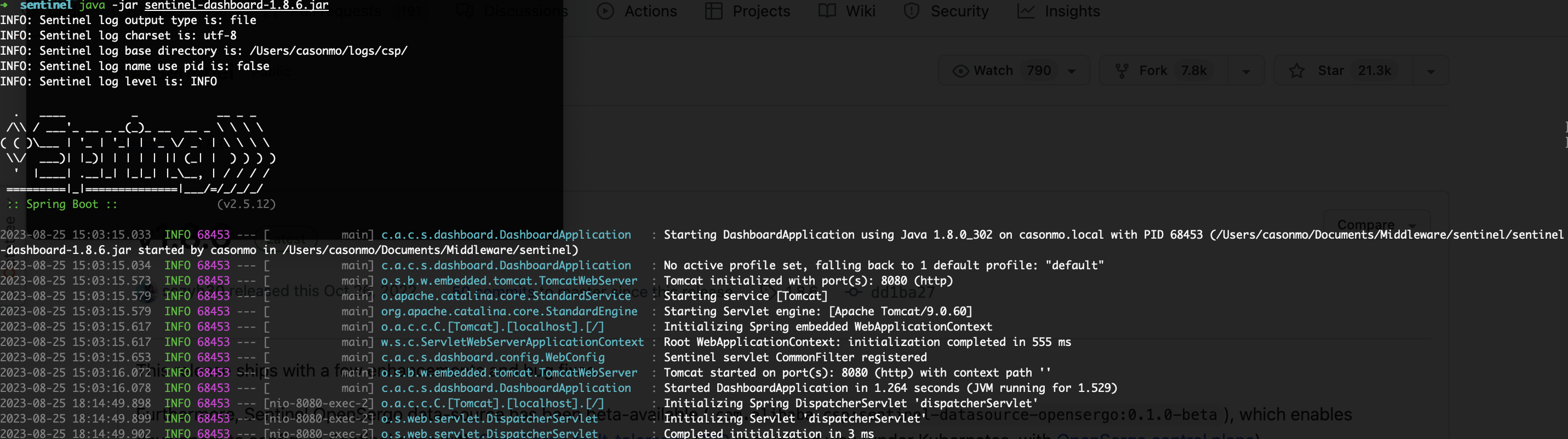The image size is (1568, 439).
Task: Click the 21.3k star count
Action: (1375, 71)
